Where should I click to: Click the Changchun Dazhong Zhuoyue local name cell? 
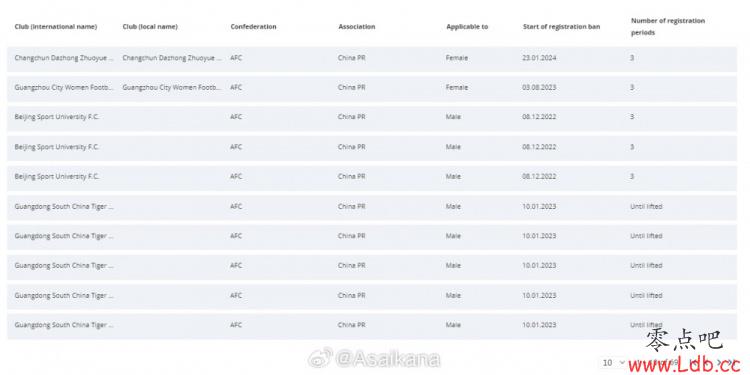click(x=172, y=58)
